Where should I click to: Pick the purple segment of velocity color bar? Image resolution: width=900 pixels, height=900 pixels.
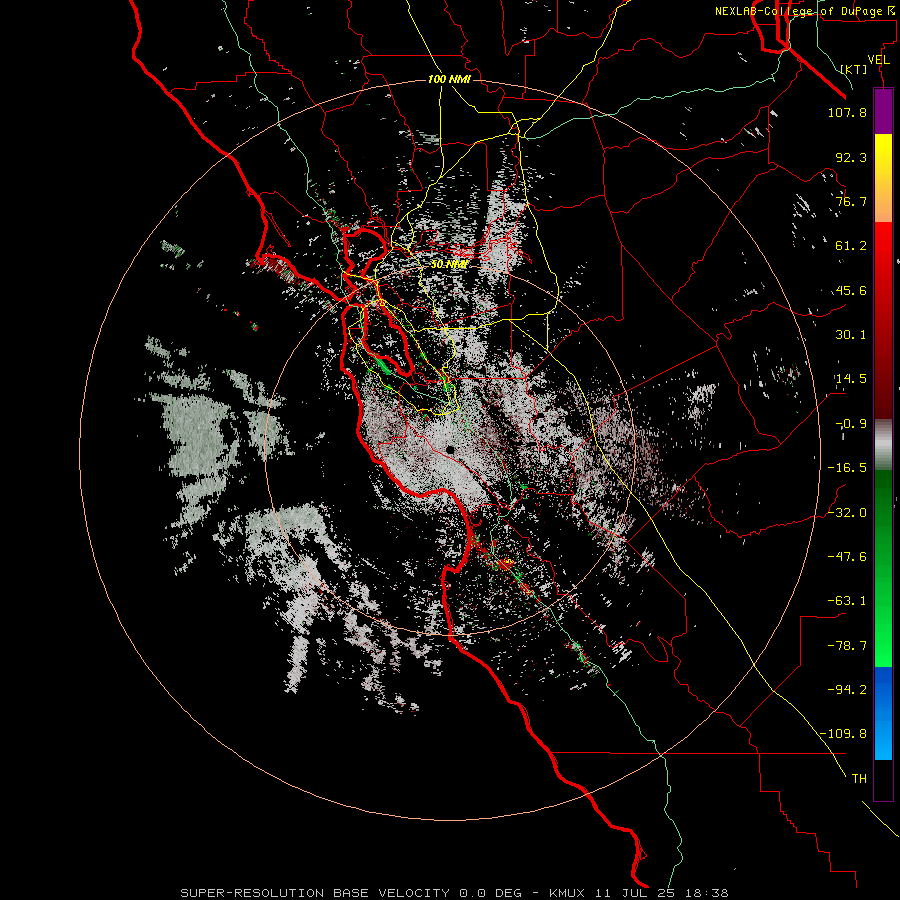tap(883, 111)
